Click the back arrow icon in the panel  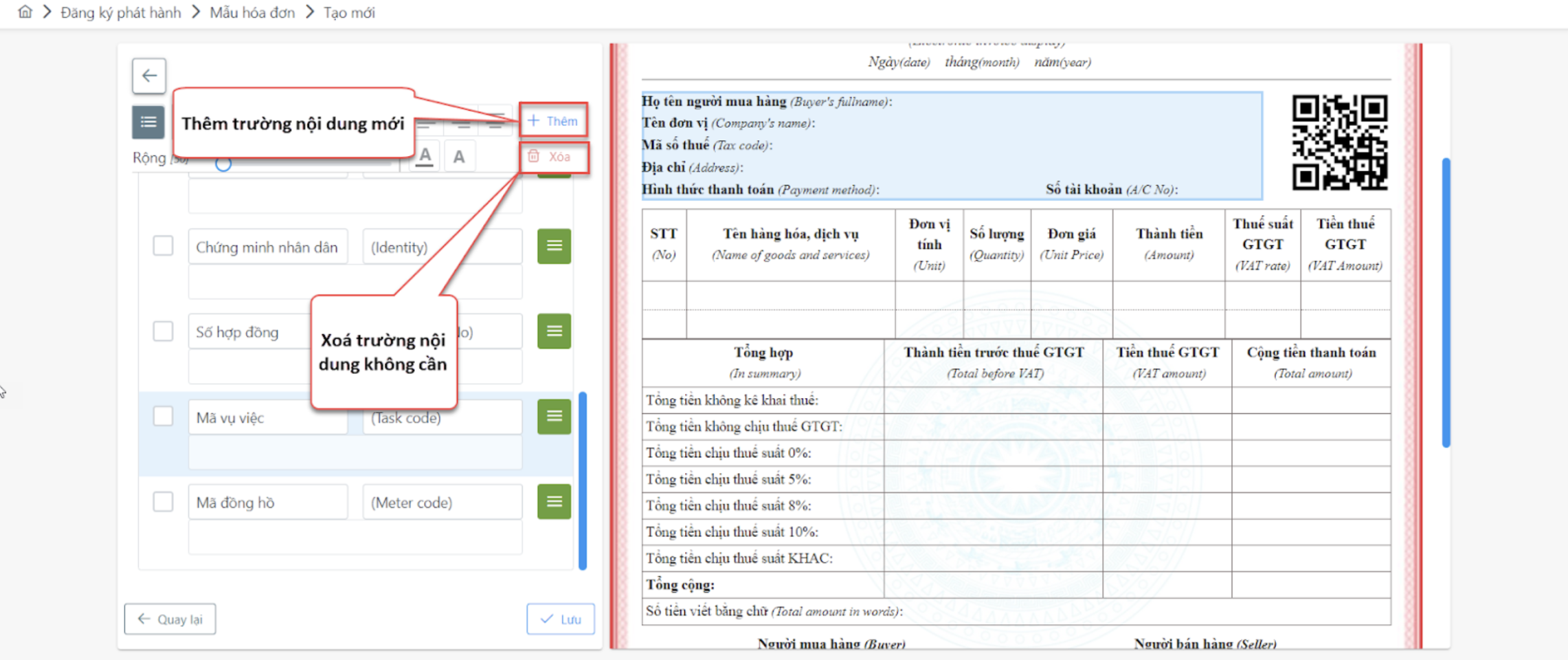click(149, 76)
